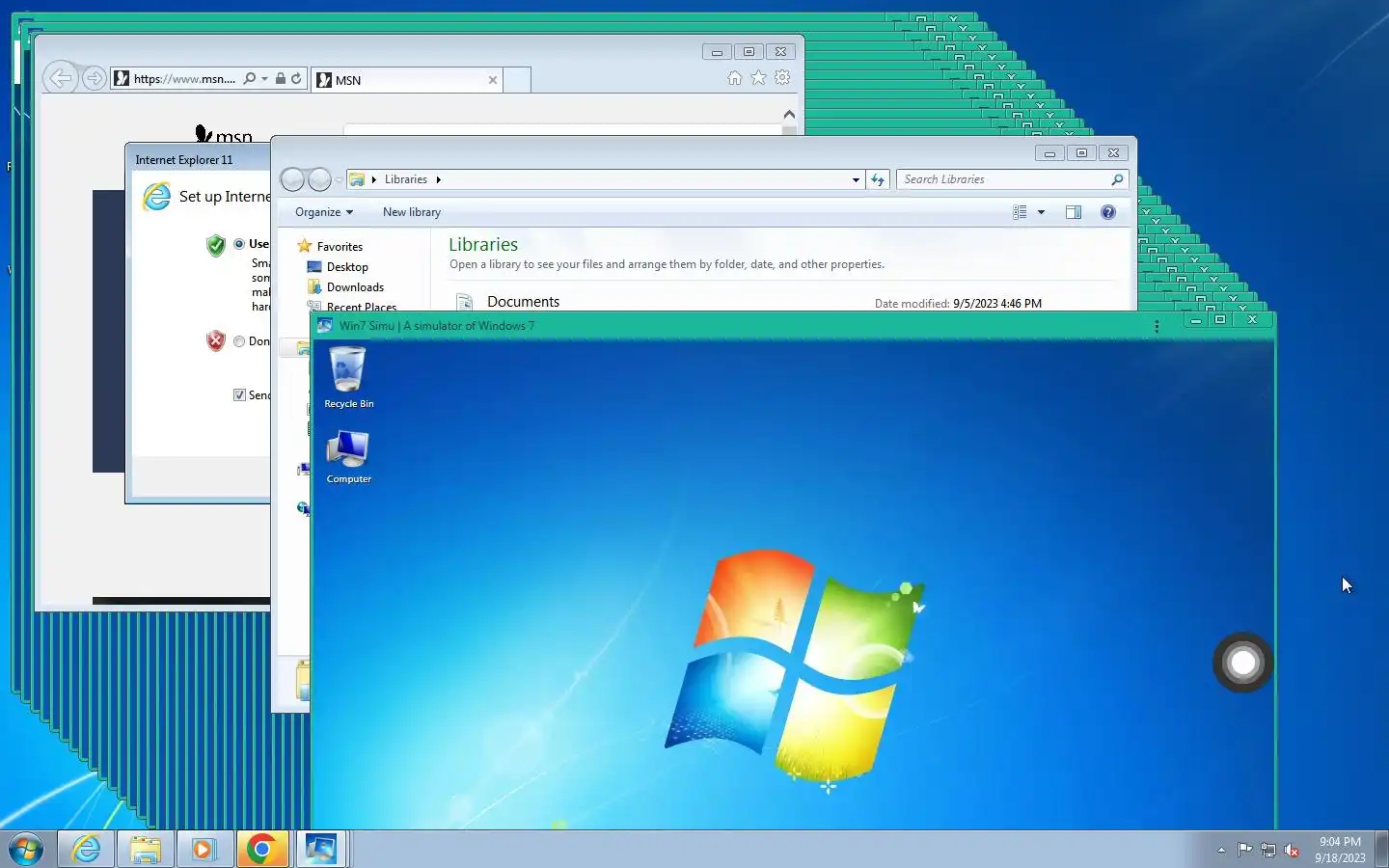Show hidden tray icons arrow
This screenshot has height=868, width=1389.
click(x=1221, y=850)
